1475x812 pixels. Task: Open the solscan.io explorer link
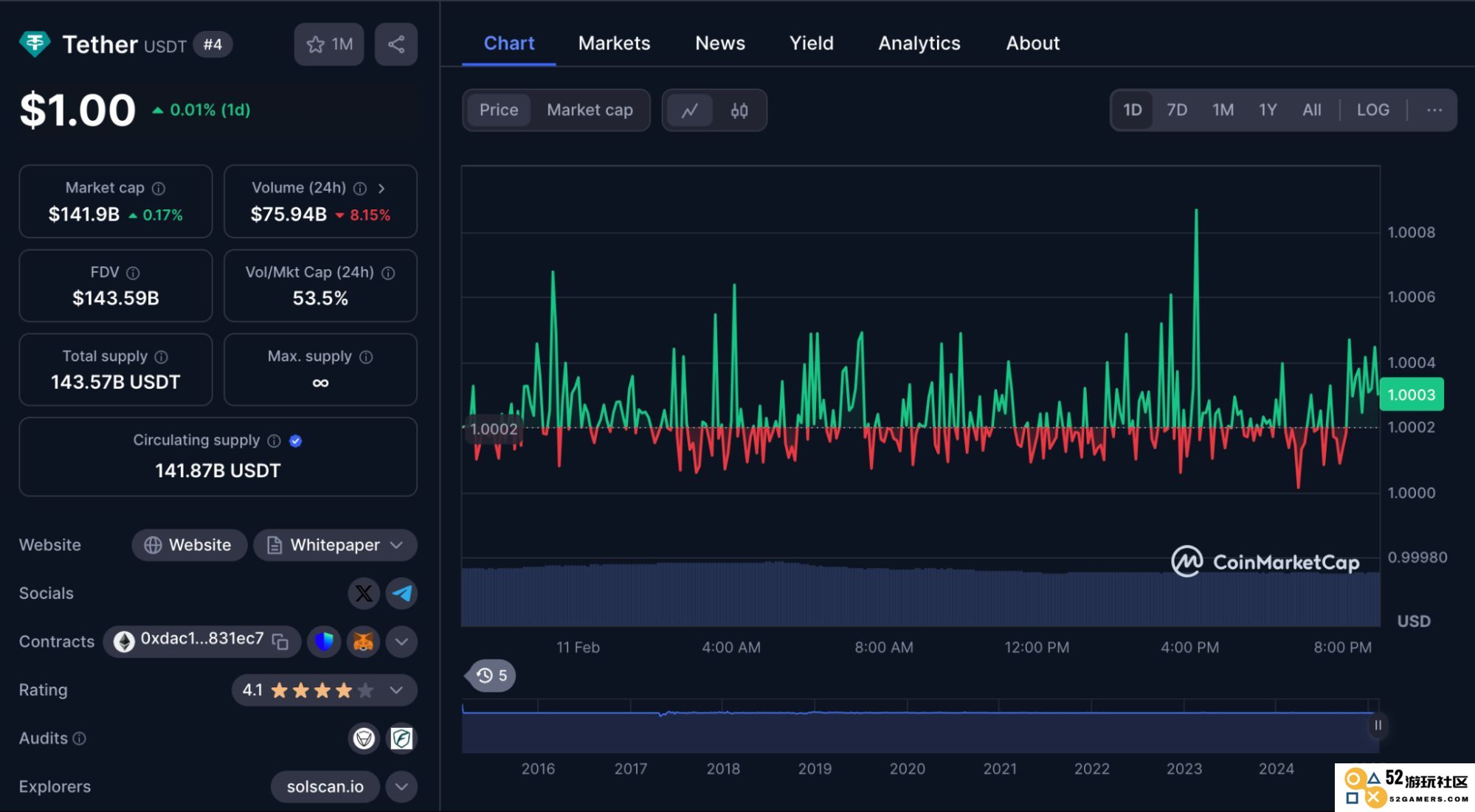pos(325,787)
